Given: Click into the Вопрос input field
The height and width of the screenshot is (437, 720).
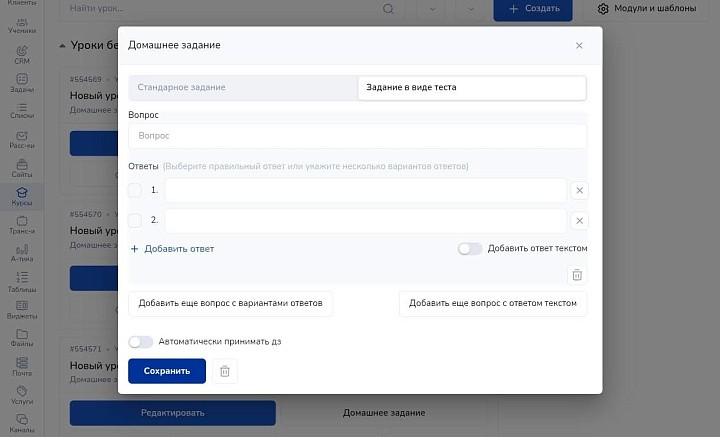Looking at the screenshot, I should click(x=357, y=135).
